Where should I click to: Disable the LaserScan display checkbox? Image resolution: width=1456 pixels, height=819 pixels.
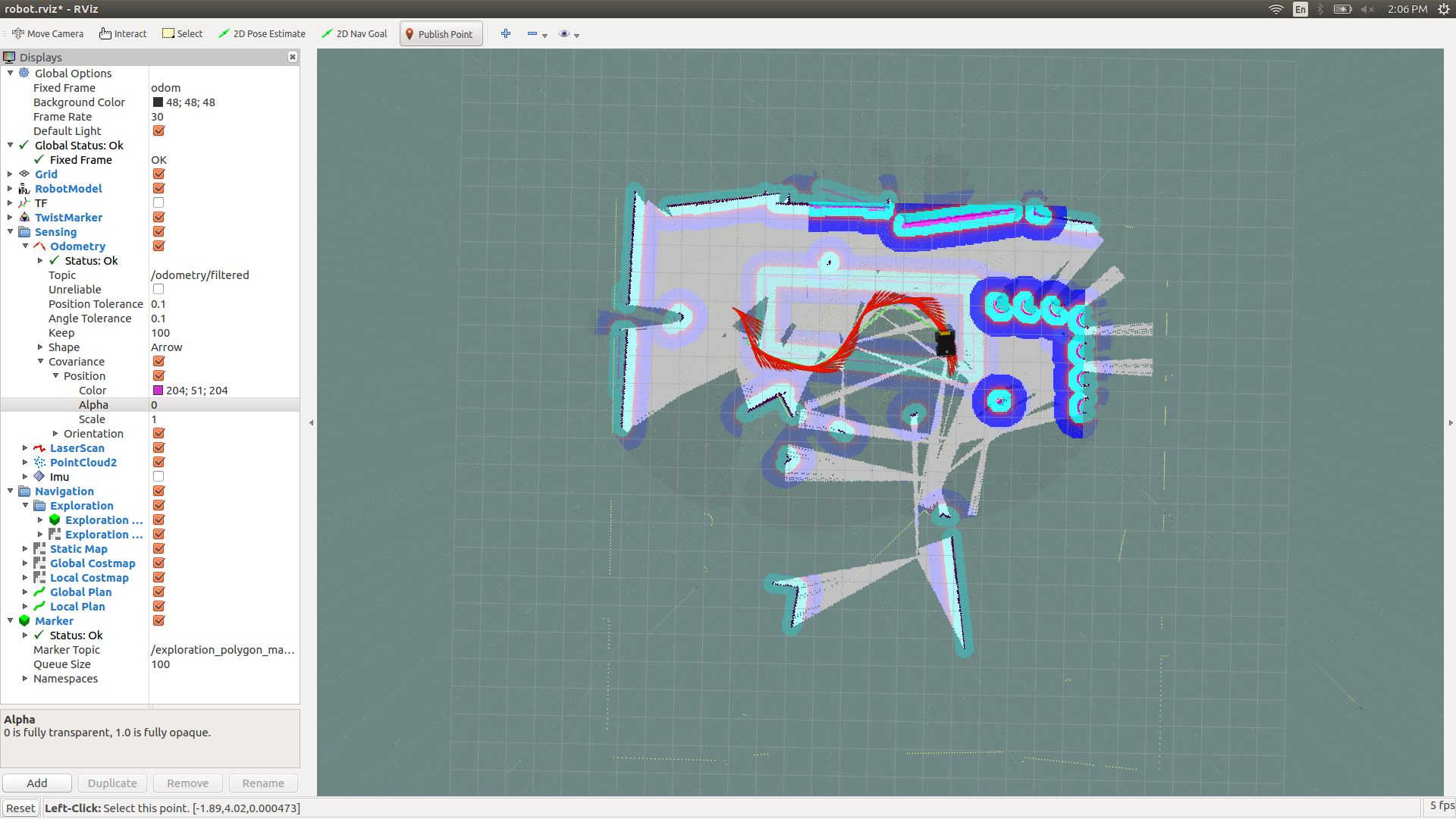pos(158,448)
